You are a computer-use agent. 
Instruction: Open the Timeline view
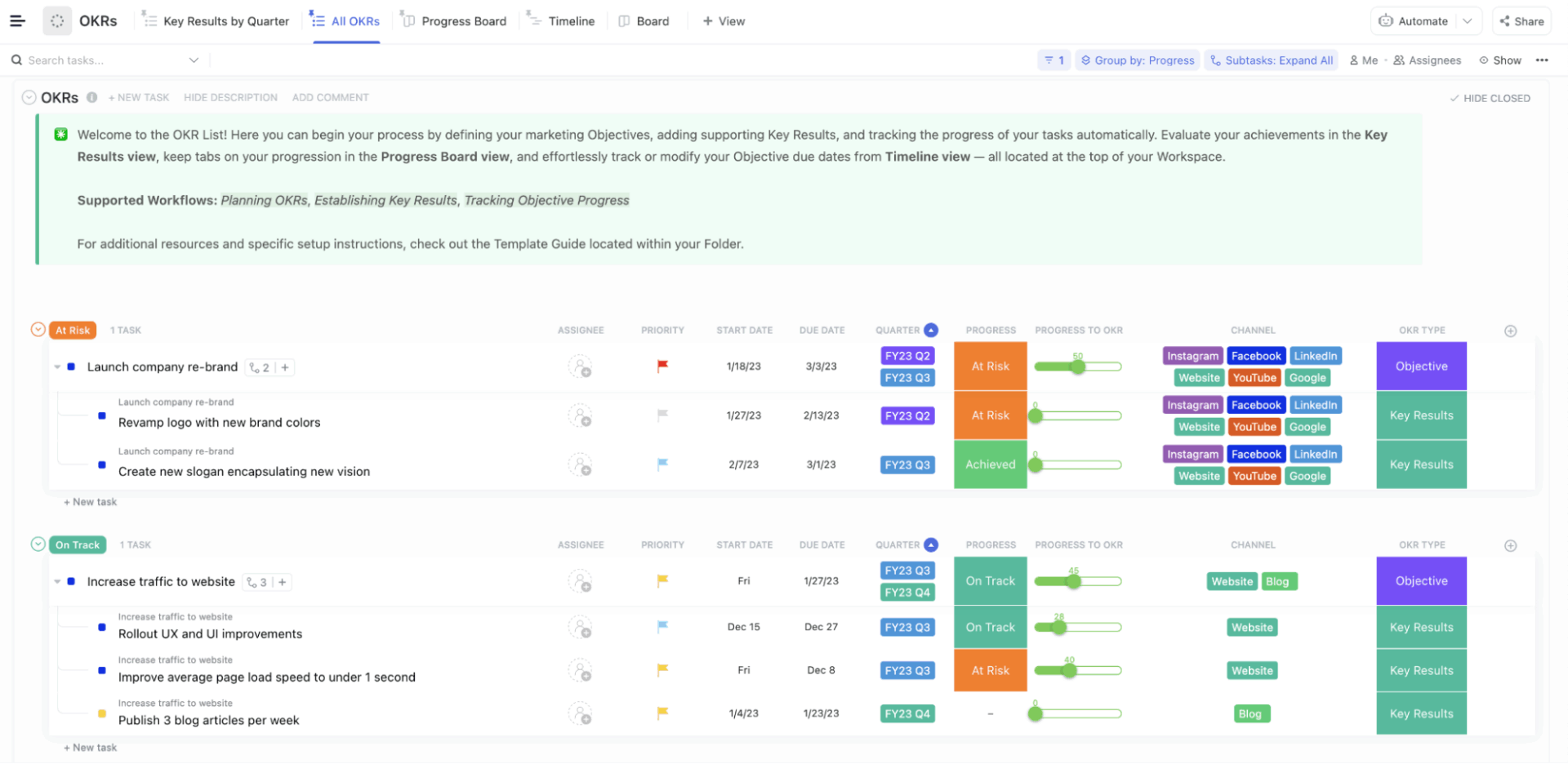click(x=571, y=20)
